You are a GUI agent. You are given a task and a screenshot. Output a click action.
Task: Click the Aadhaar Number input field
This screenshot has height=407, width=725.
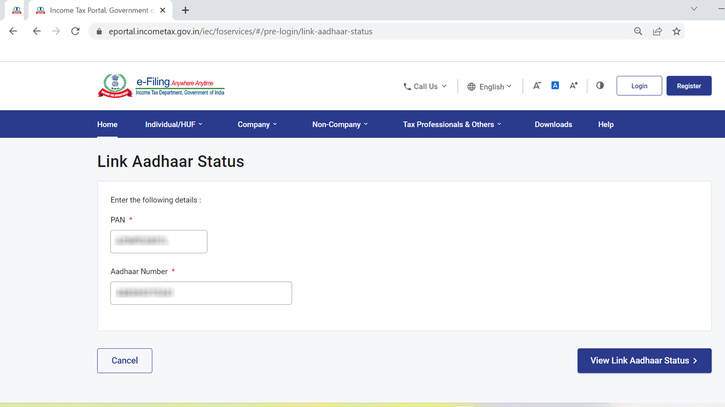click(201, 293)
